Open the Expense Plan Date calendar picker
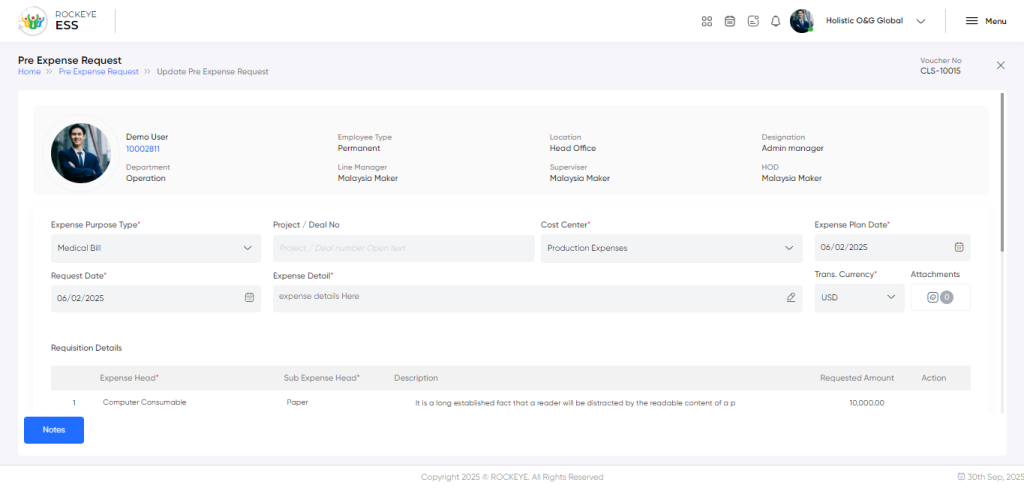This screenshot has height=488, width=1024. pyautogui.click(x=958, y=248)
